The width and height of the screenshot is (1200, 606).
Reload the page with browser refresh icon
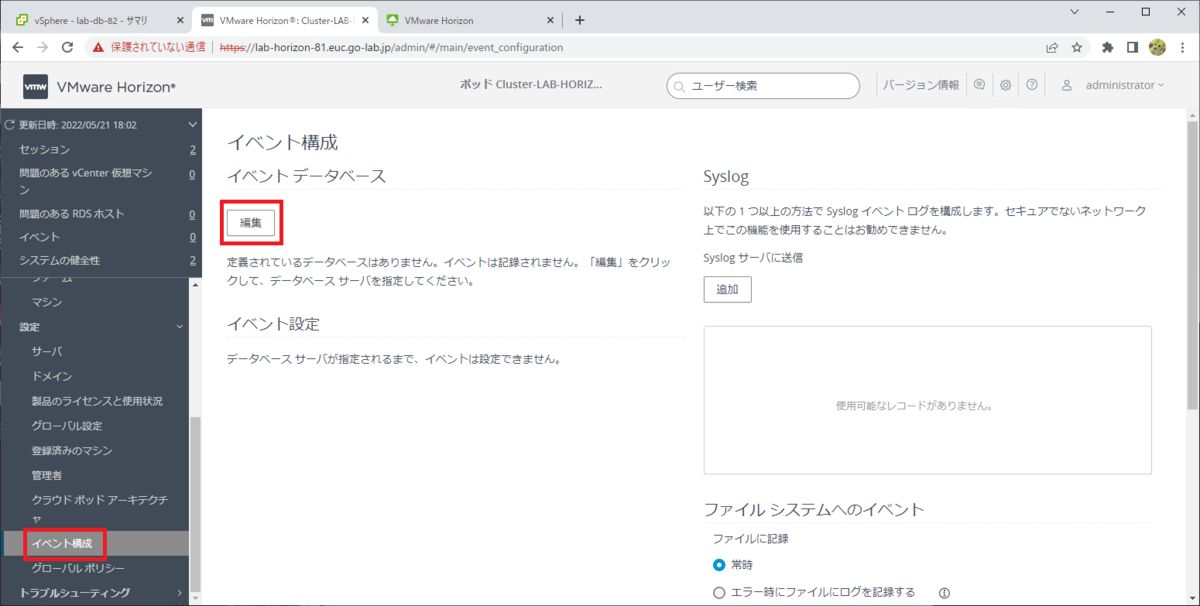(x=67, y=47)
